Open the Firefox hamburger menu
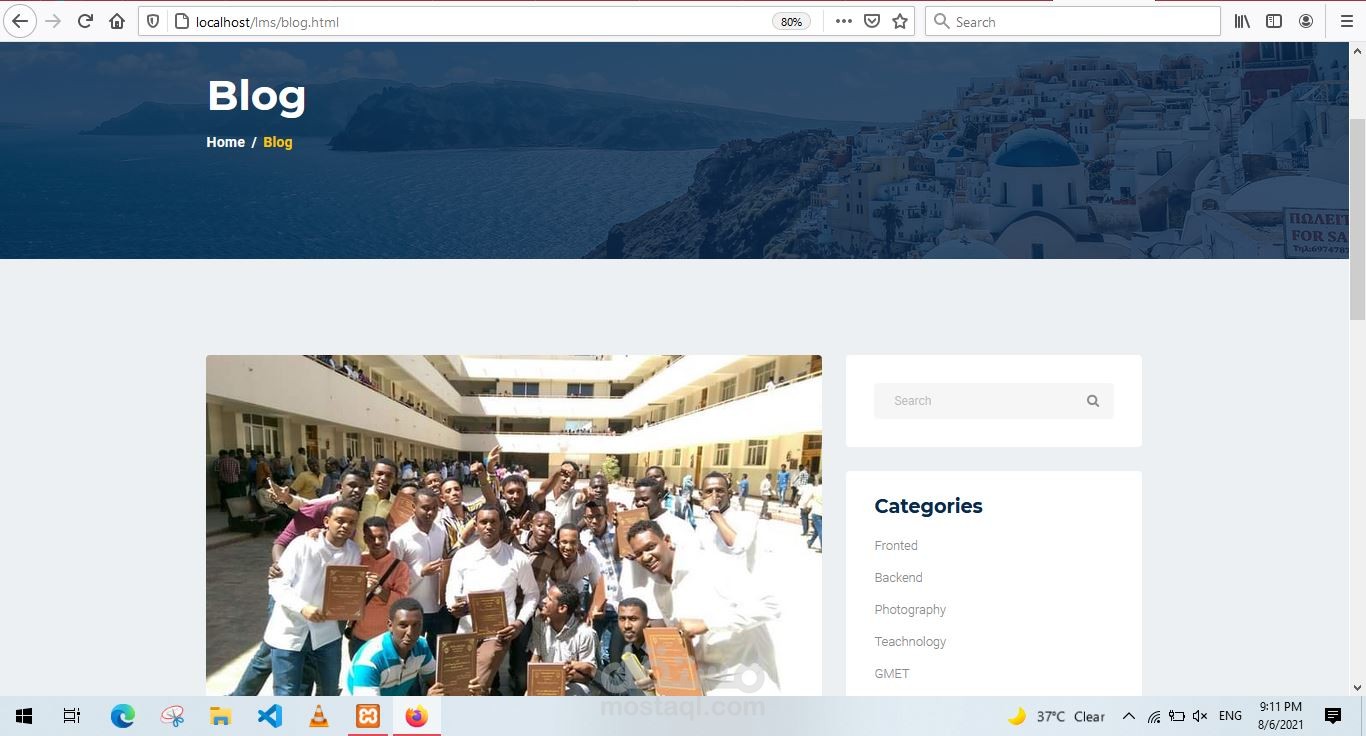This screenshot has width=1366, height=736. [1347, 21]
